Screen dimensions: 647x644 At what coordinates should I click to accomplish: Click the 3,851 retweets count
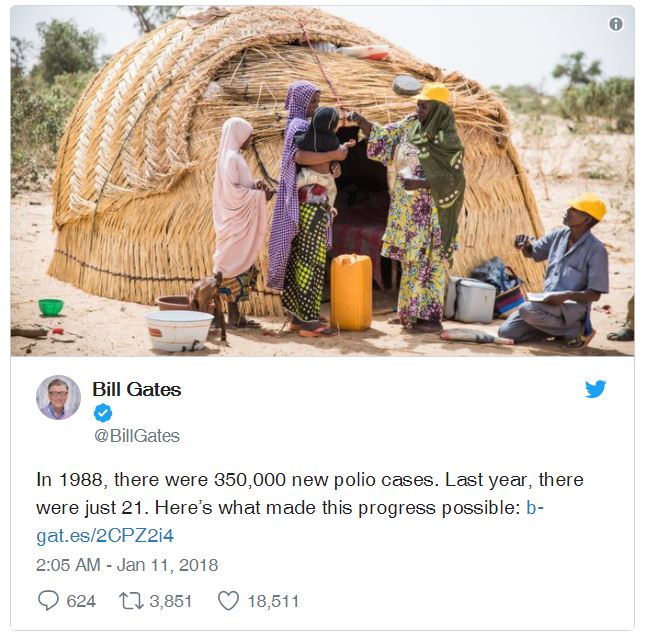pyautogui.click(x=171, y=601)
